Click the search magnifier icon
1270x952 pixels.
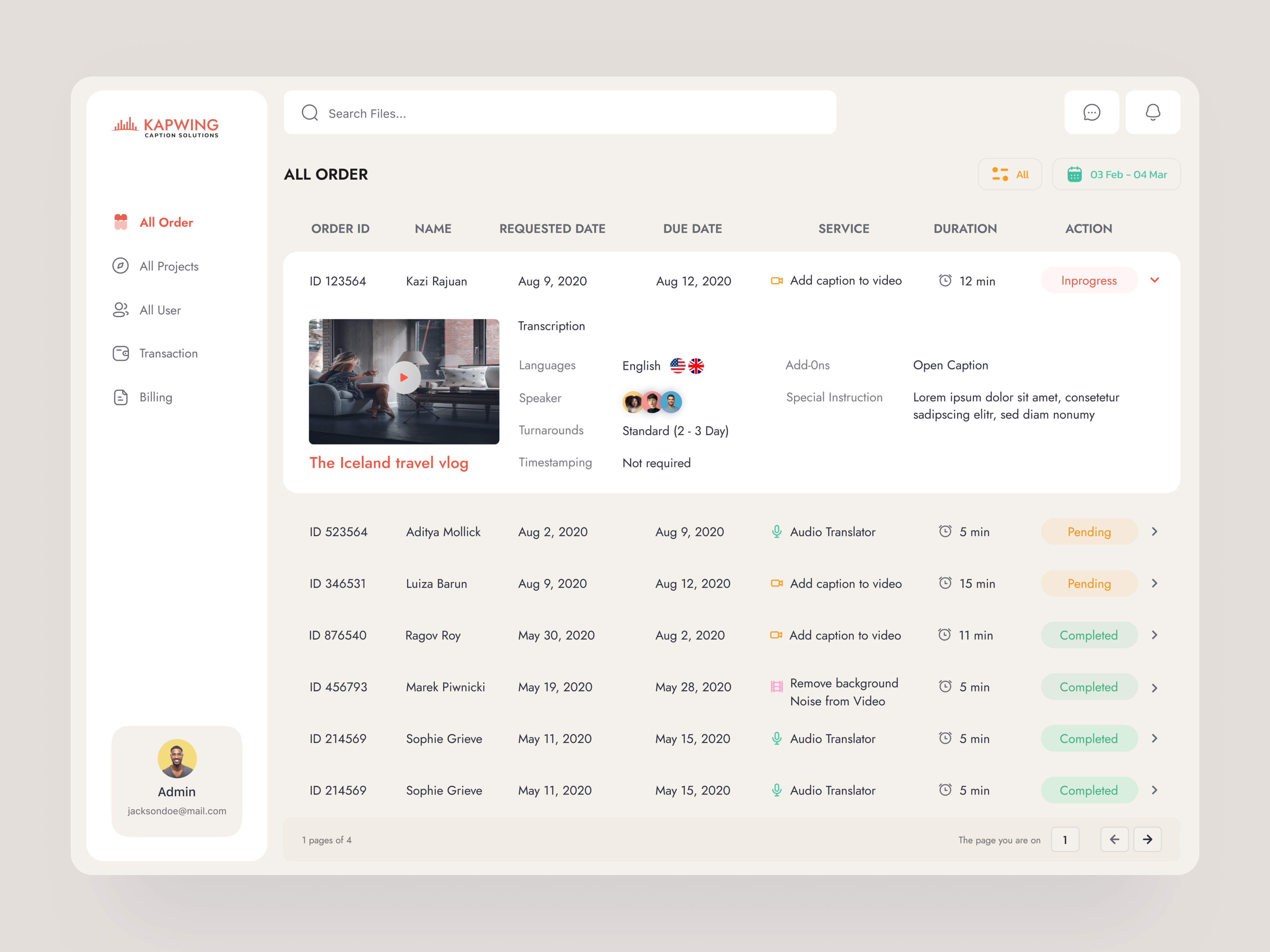(310, 112)
